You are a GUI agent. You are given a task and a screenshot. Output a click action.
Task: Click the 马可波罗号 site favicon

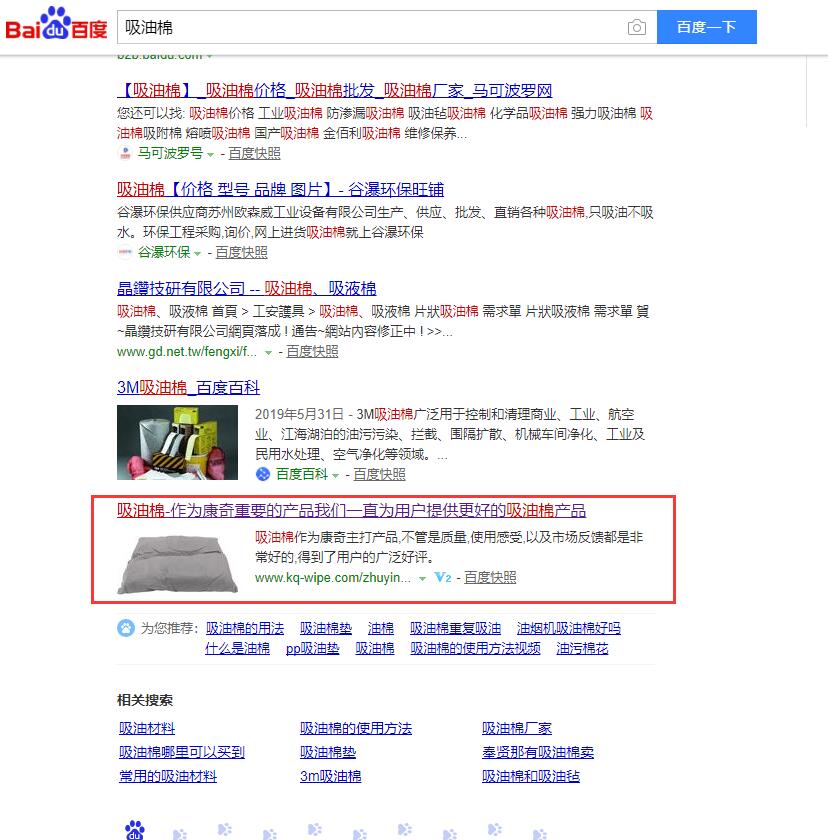pyautogui.click(x=125, y=154)
